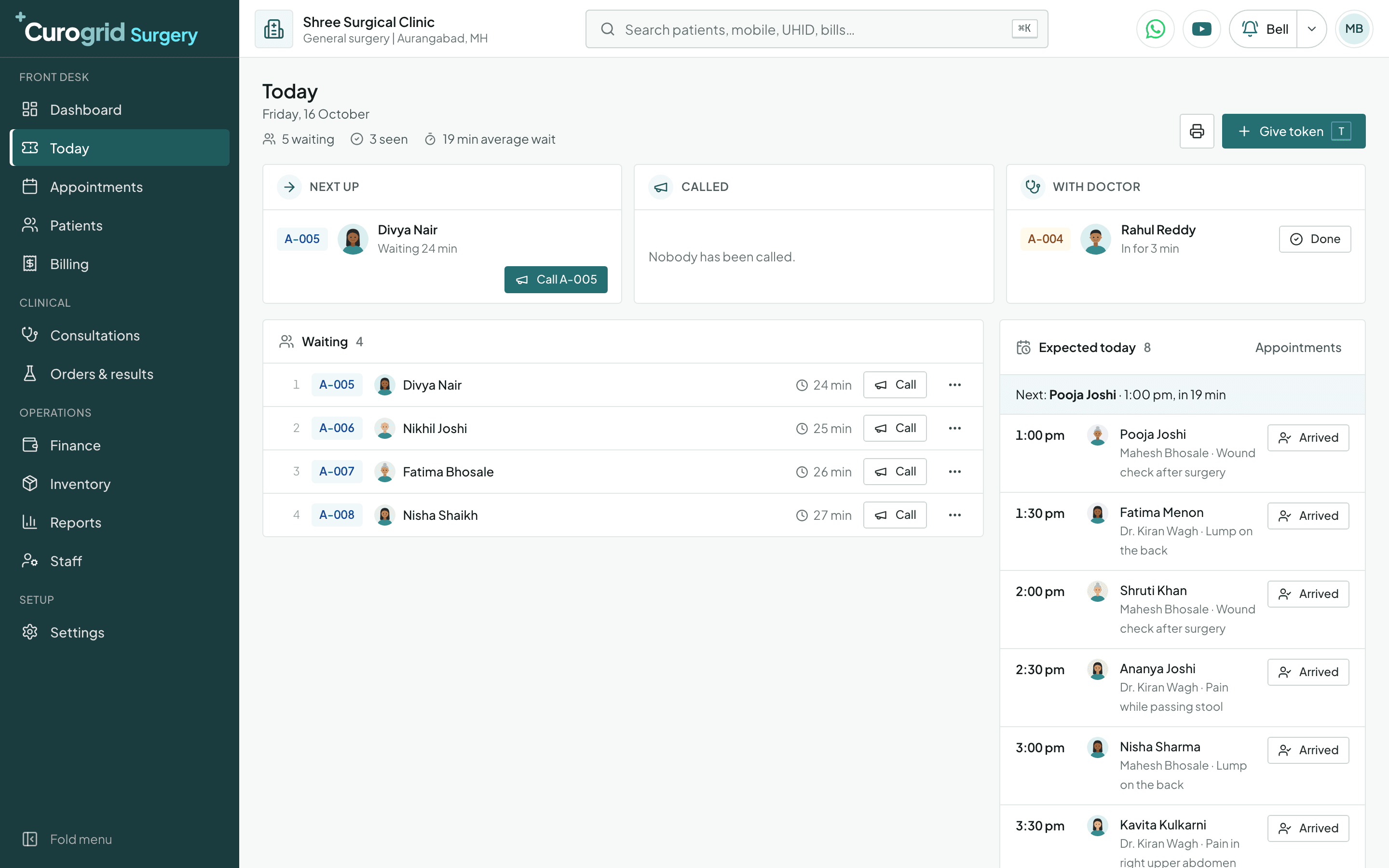Screen dimensions: 1389x868
Task: Click the clinic building icon
Action: click(274, 29)
